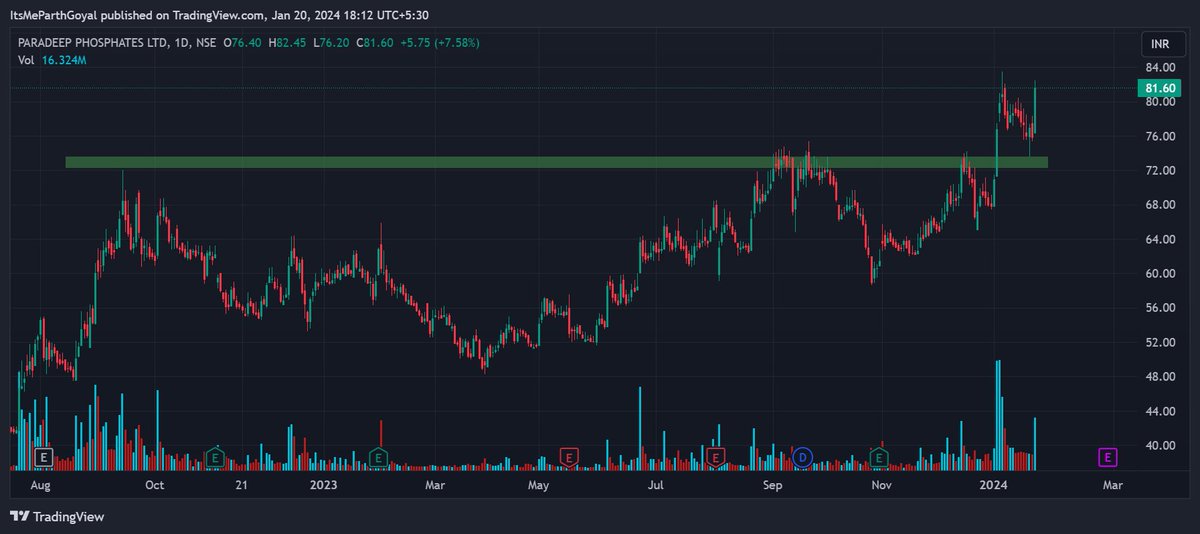The height and width of the screenshot is (534, 1200).
Task: Click the 64.00 price axis label
Action: point(1158,239)
